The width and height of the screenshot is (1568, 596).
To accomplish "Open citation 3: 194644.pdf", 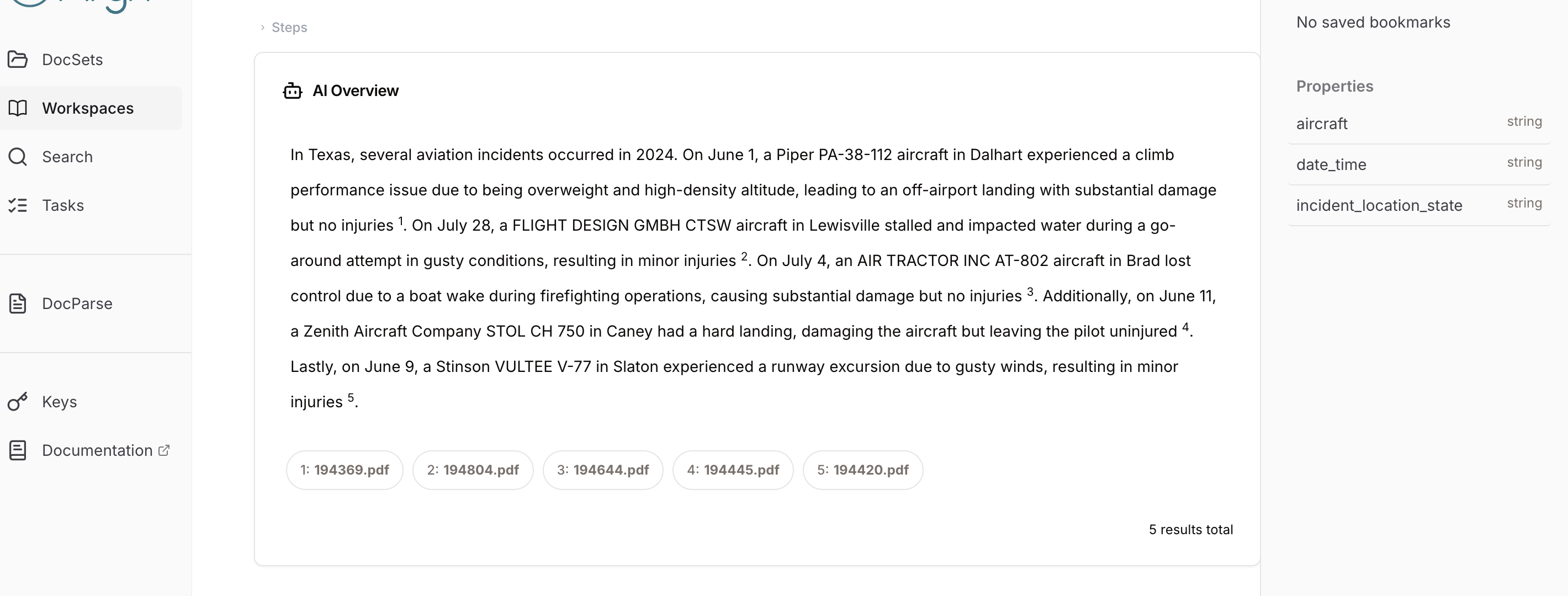I will [x=602, y=470].
